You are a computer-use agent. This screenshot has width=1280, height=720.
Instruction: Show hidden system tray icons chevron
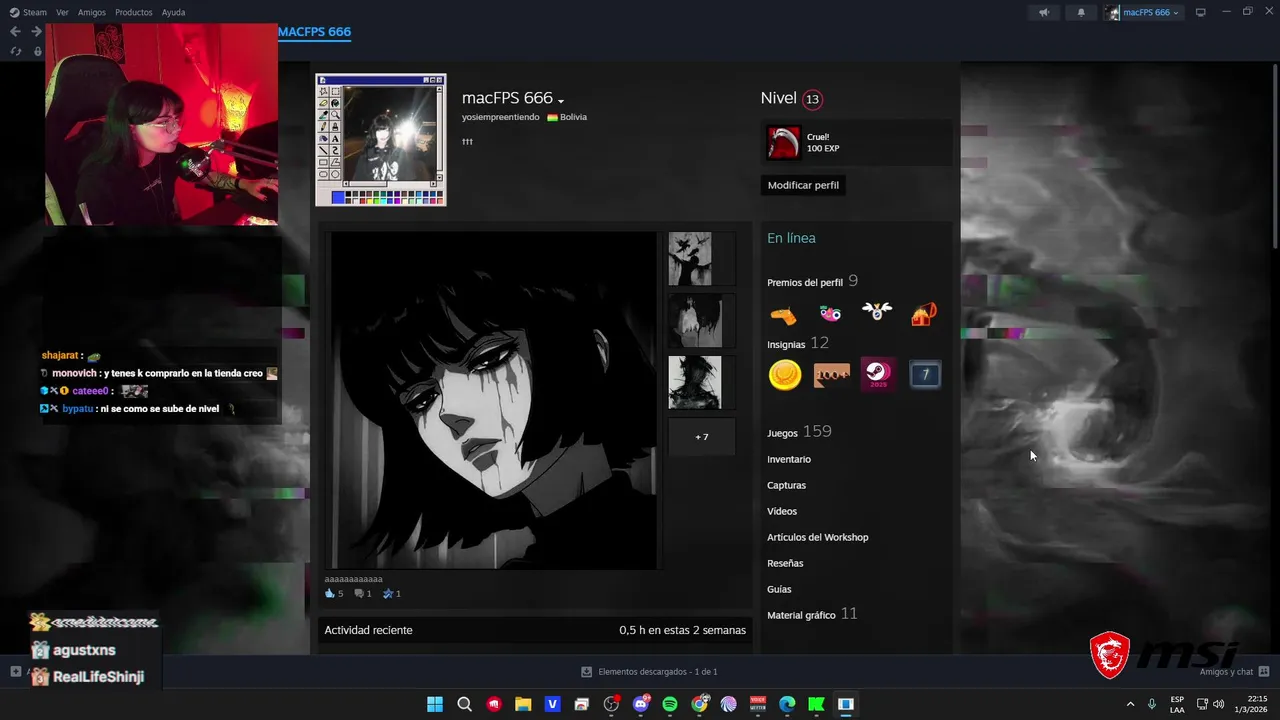coord(1131,704)
